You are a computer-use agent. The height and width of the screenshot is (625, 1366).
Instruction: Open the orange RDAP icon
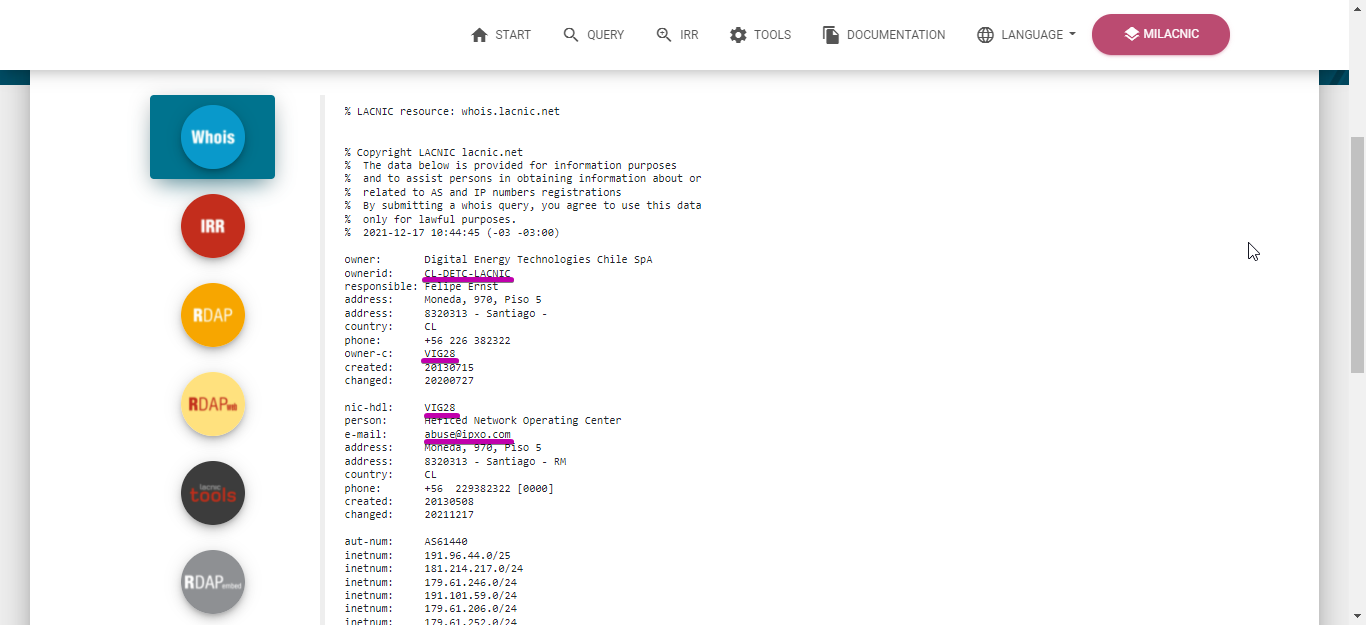click(213, 315)
